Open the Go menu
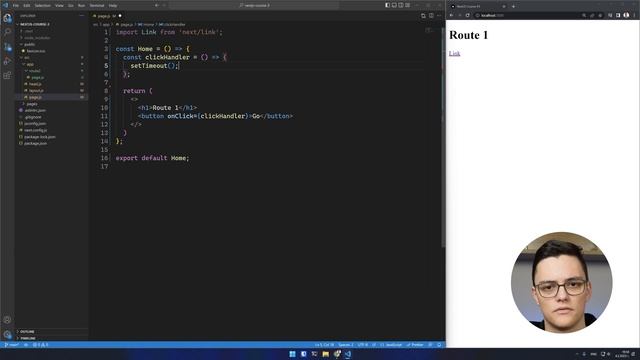 coord(71,6)
